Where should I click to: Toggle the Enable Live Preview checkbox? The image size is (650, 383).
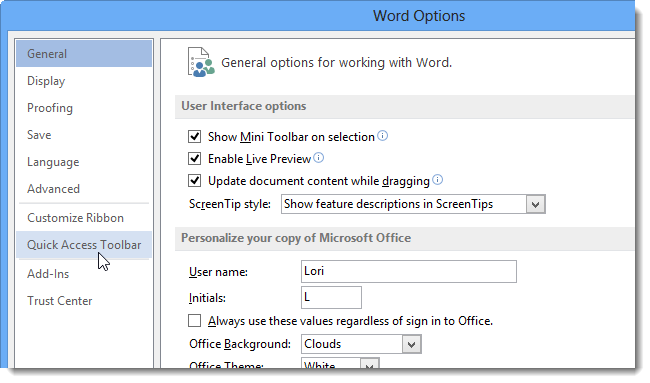[194, 158]
